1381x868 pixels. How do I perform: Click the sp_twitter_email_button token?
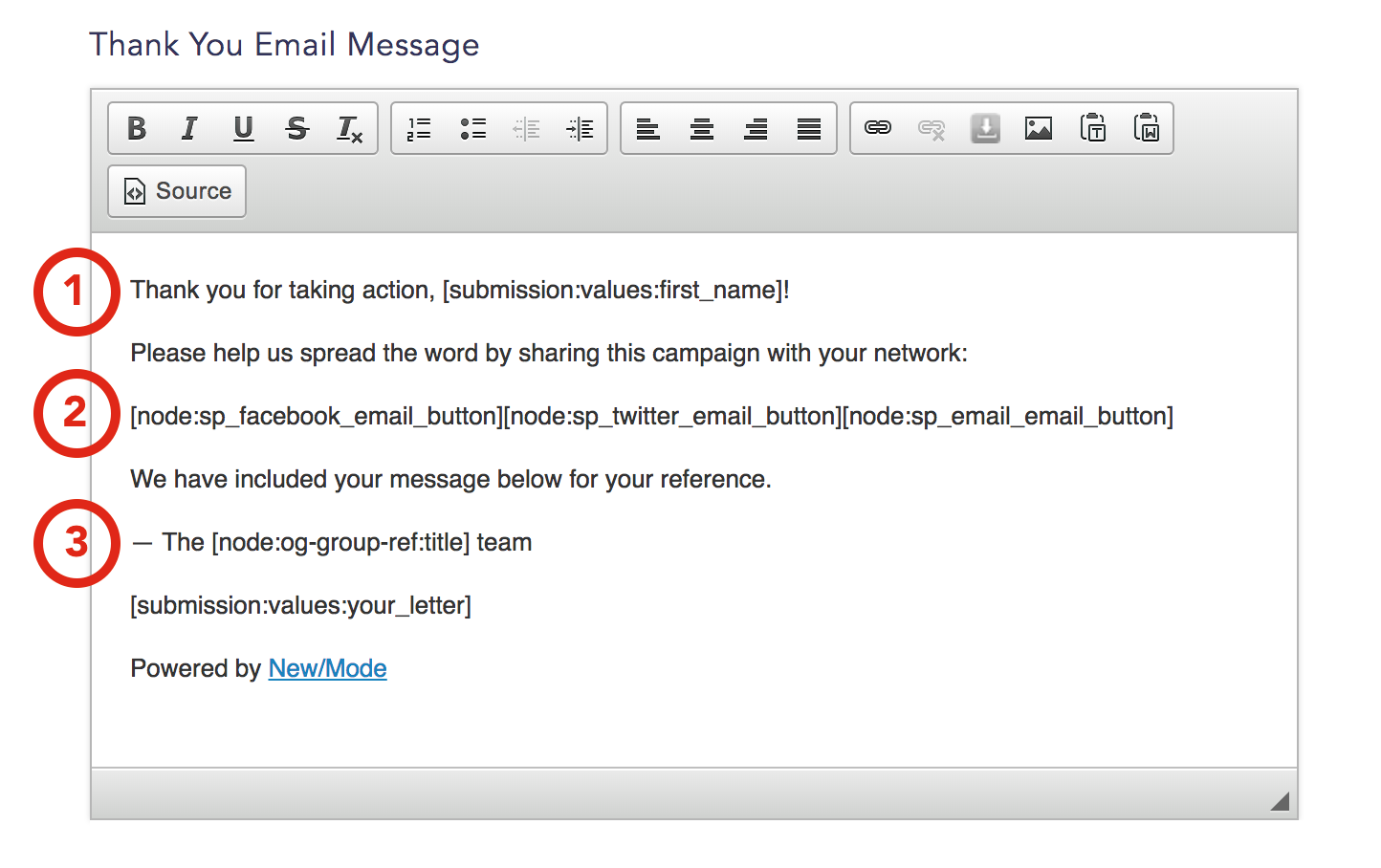[672, 416]
